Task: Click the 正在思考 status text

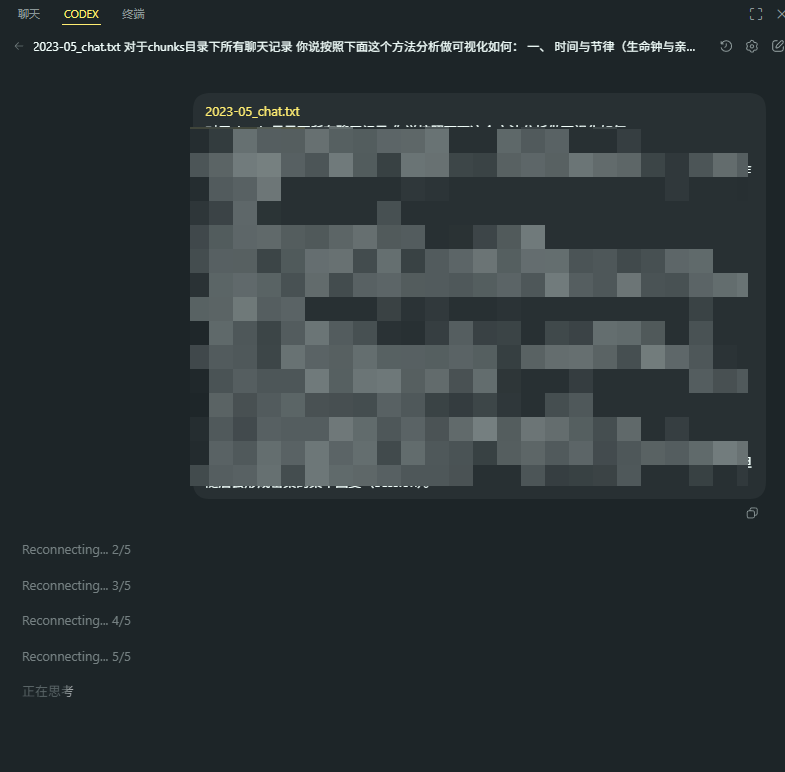Action: 48,691
